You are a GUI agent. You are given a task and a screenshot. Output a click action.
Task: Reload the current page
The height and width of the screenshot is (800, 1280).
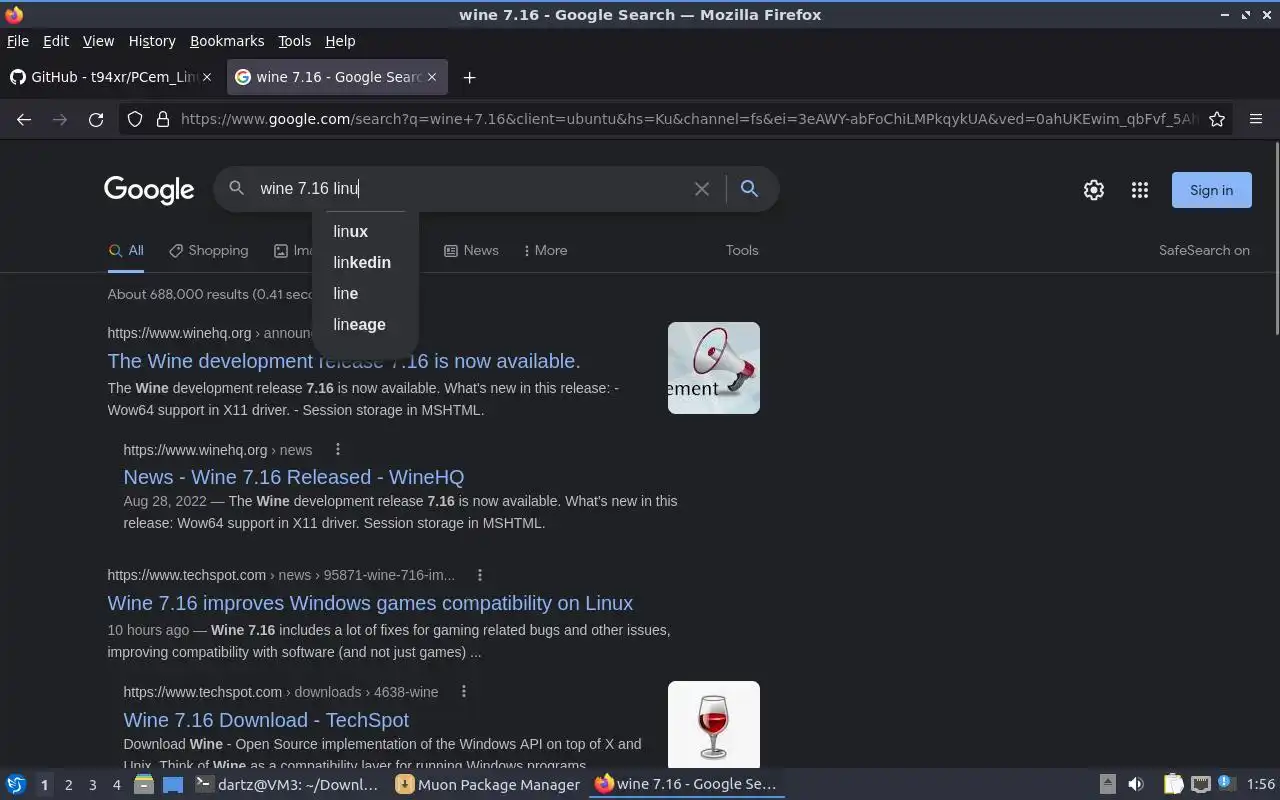tap(96, 119)
